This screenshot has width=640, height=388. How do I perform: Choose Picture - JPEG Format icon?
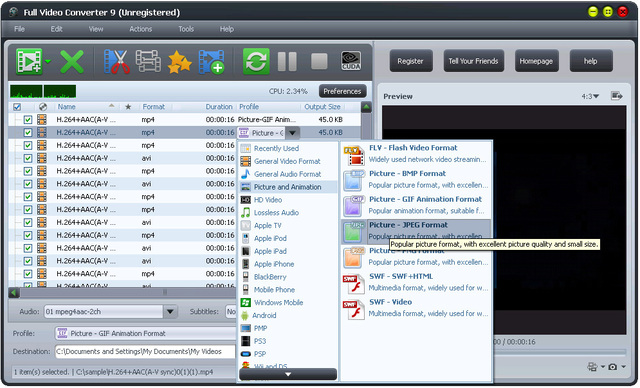(x=353, y=232)
